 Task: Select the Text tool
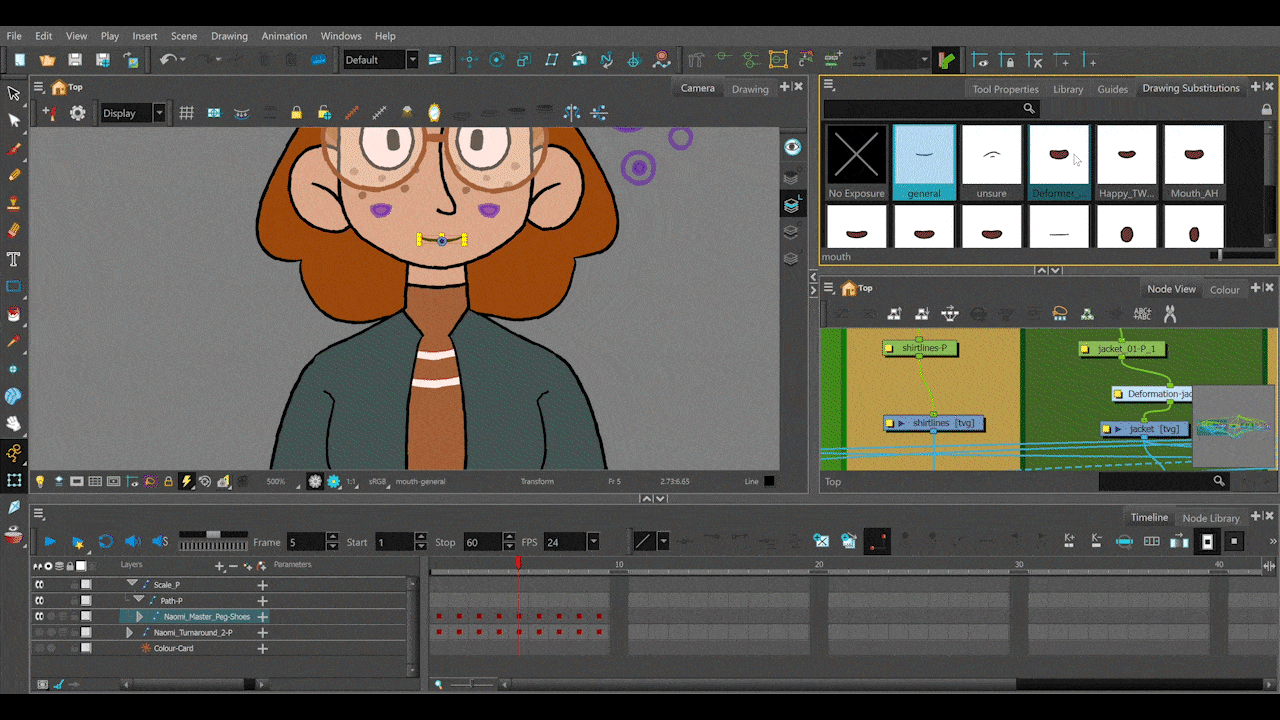(x=14, y=259)
